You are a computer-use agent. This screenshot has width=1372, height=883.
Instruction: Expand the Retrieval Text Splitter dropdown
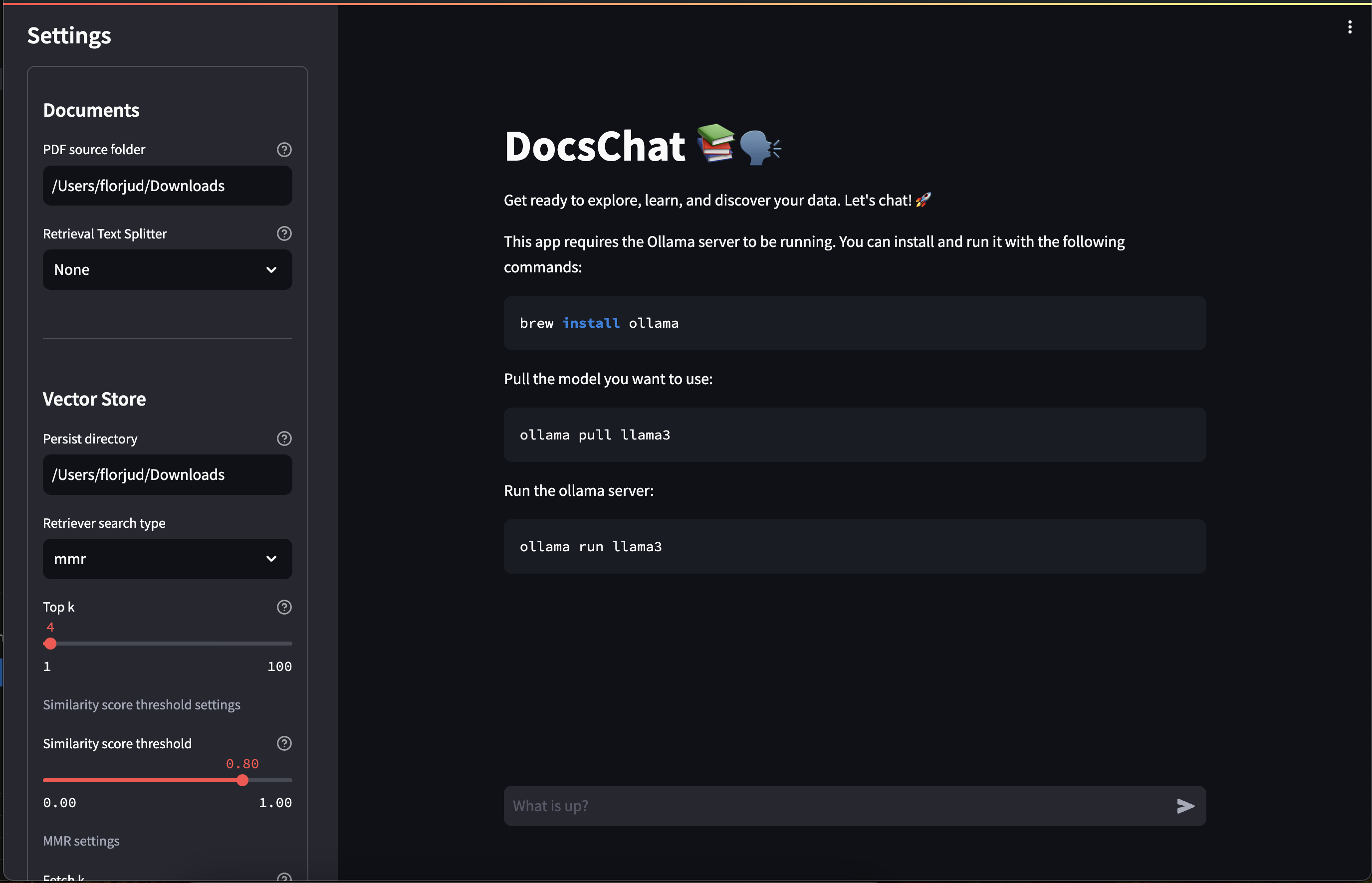[x=167, y=269]
